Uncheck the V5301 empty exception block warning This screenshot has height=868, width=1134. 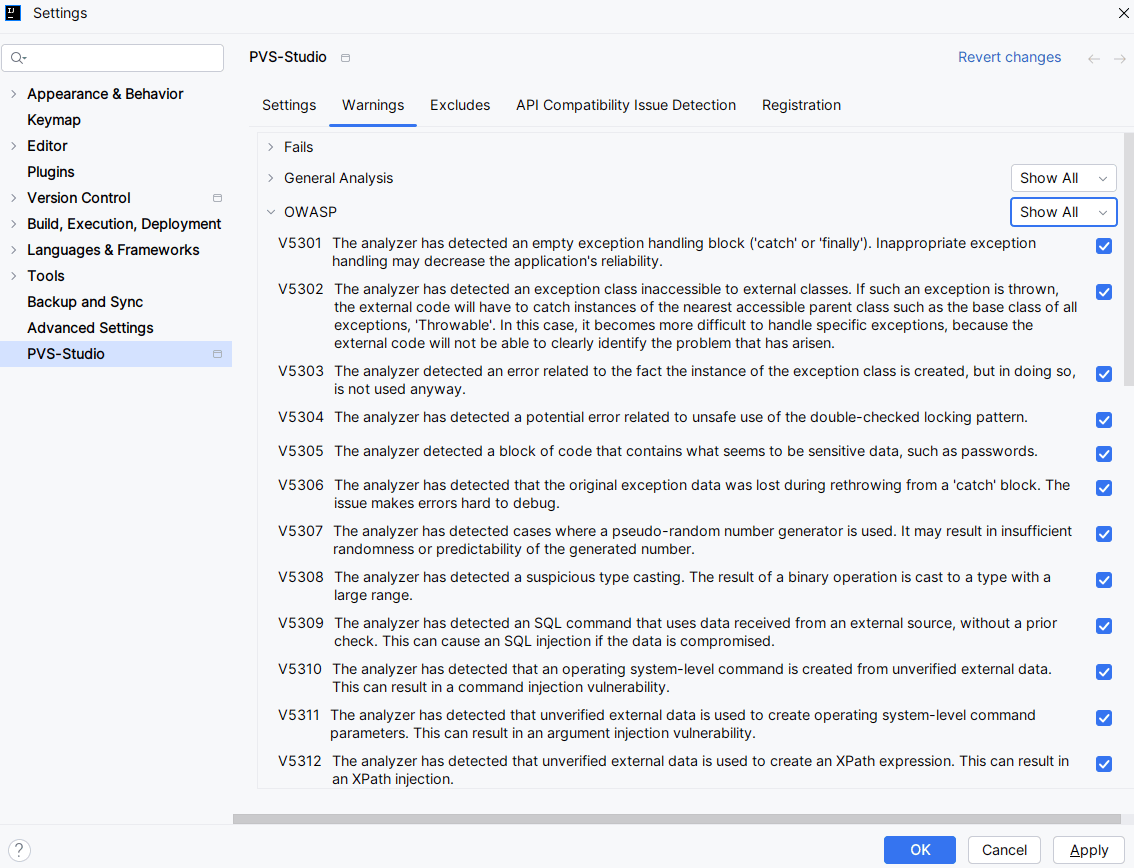1104,246
